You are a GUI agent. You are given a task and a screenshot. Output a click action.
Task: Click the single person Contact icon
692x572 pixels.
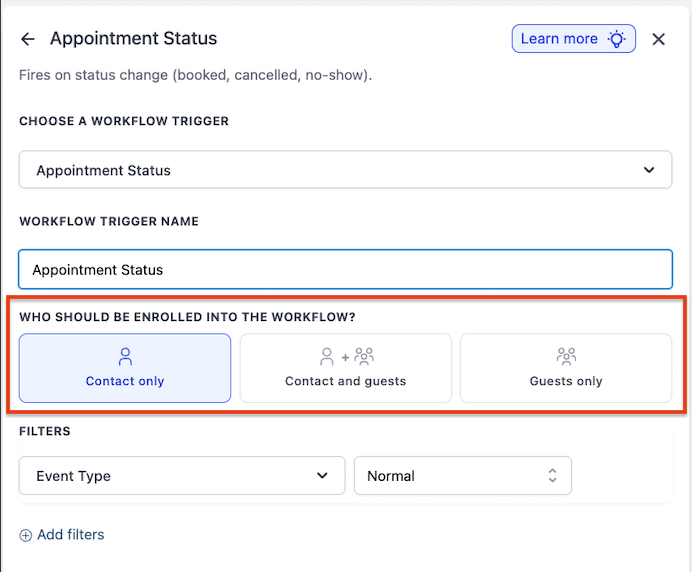[125, 356]
